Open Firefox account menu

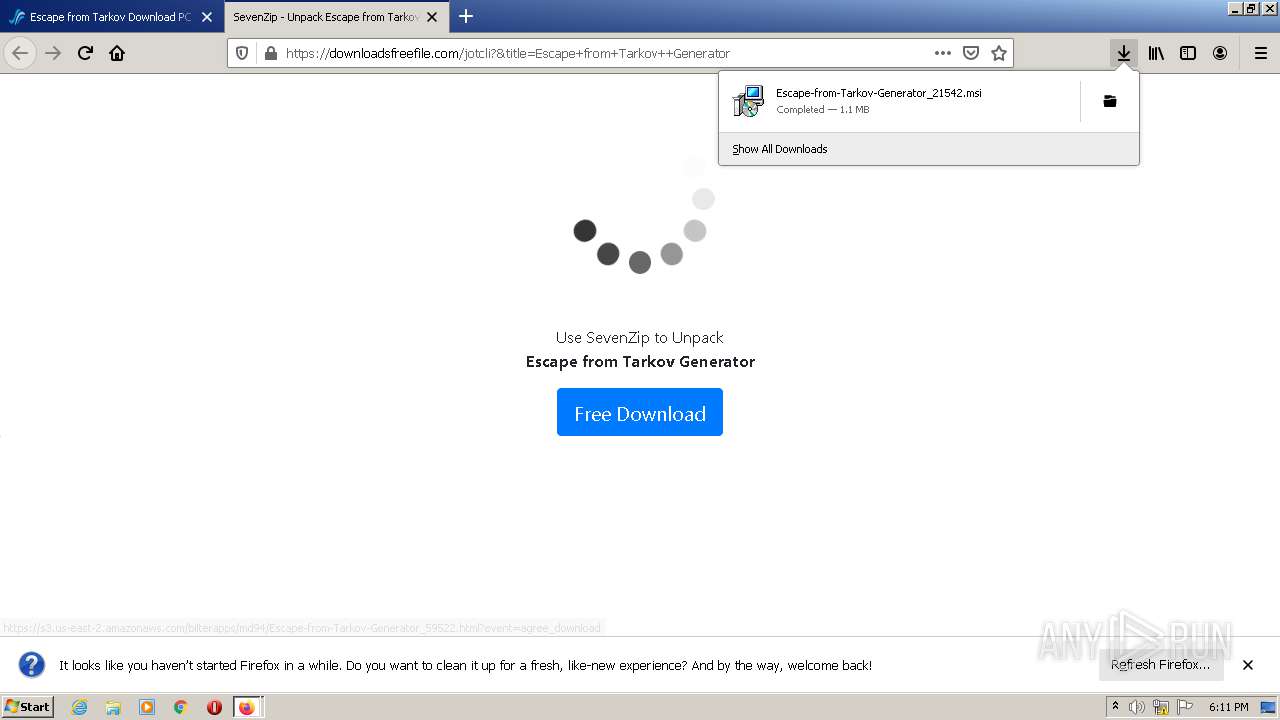1220,53
